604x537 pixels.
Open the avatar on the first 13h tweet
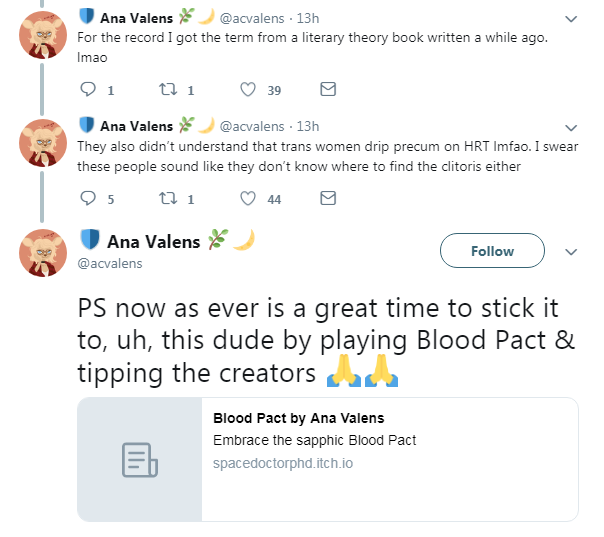[x=43, y=35]
